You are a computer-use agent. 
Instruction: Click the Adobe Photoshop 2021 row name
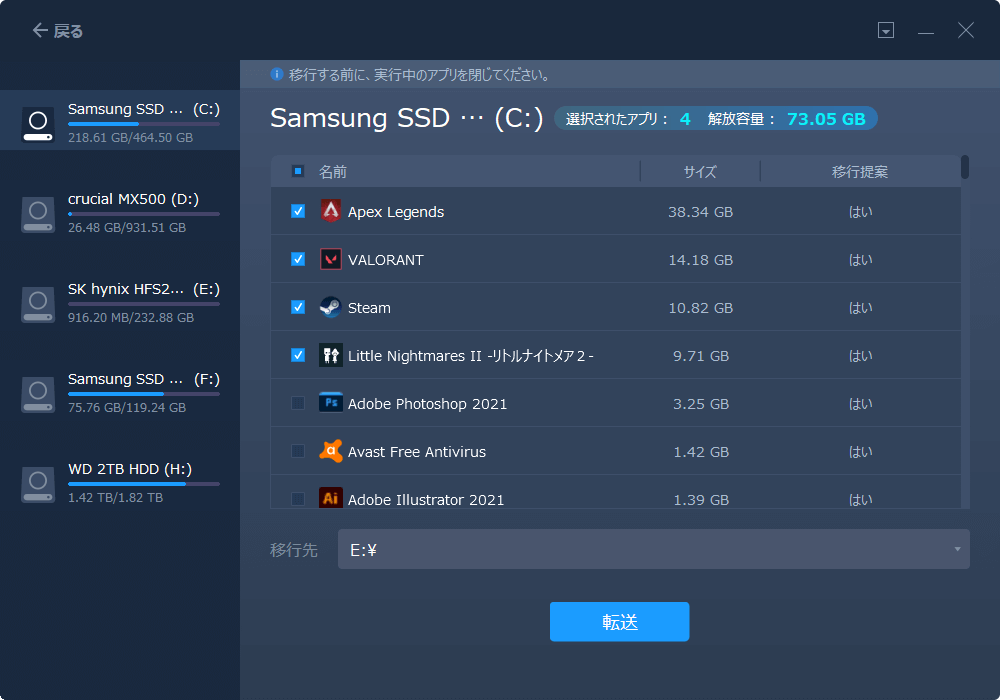tap(427, 404)
